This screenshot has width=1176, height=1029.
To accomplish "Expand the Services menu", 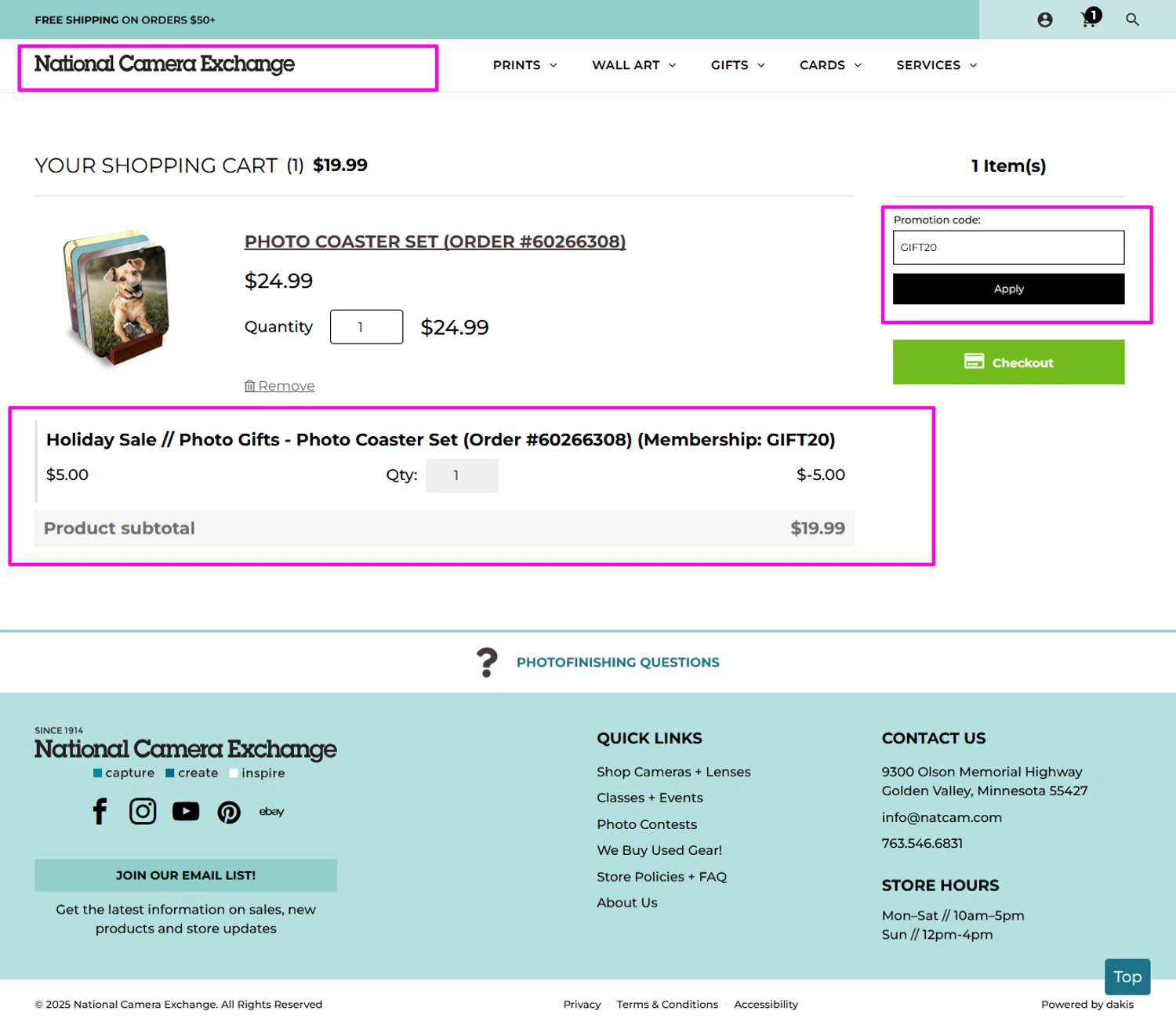I will (x=936, y=65).
